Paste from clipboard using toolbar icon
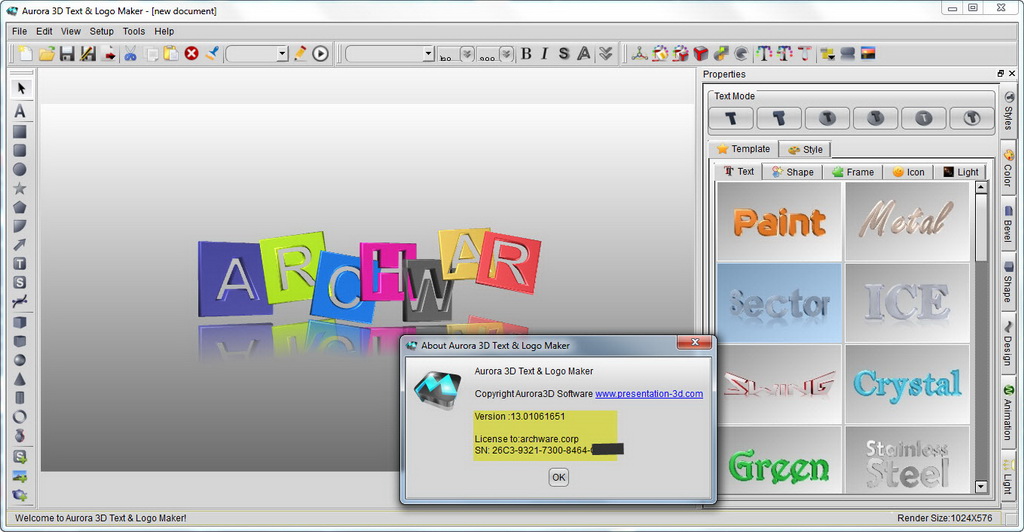 pyautogui.click(x=171, y=54)
